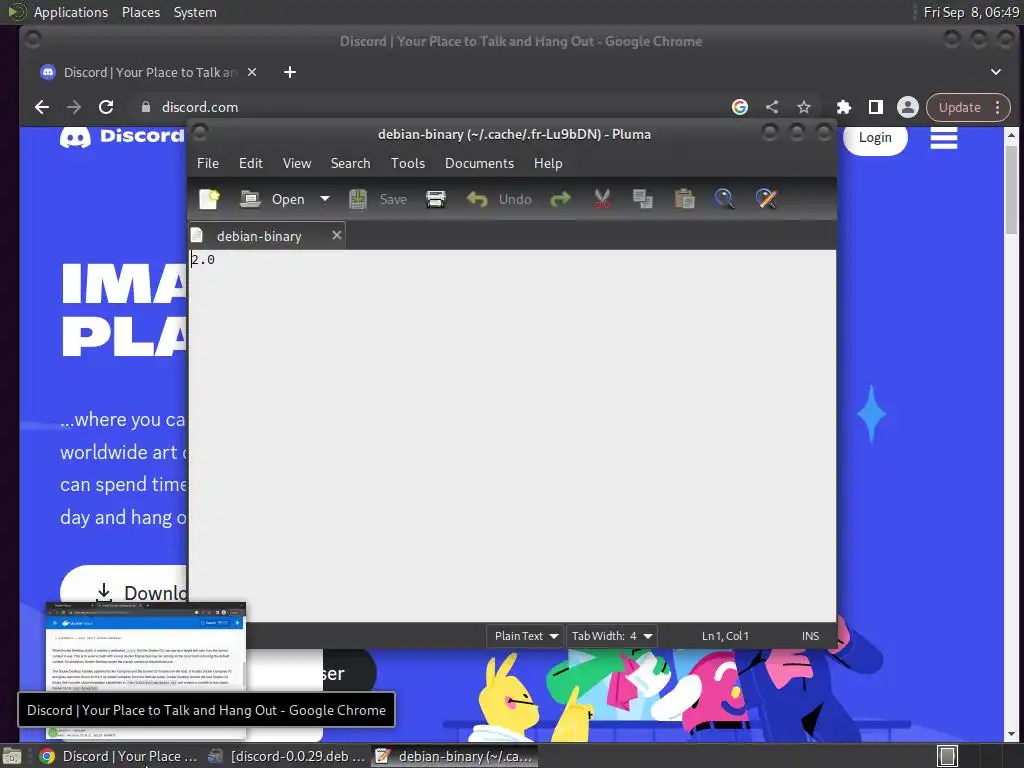Open the File menu in Pluma
This screenshot has height=768, width=1024.
(208, 163)
